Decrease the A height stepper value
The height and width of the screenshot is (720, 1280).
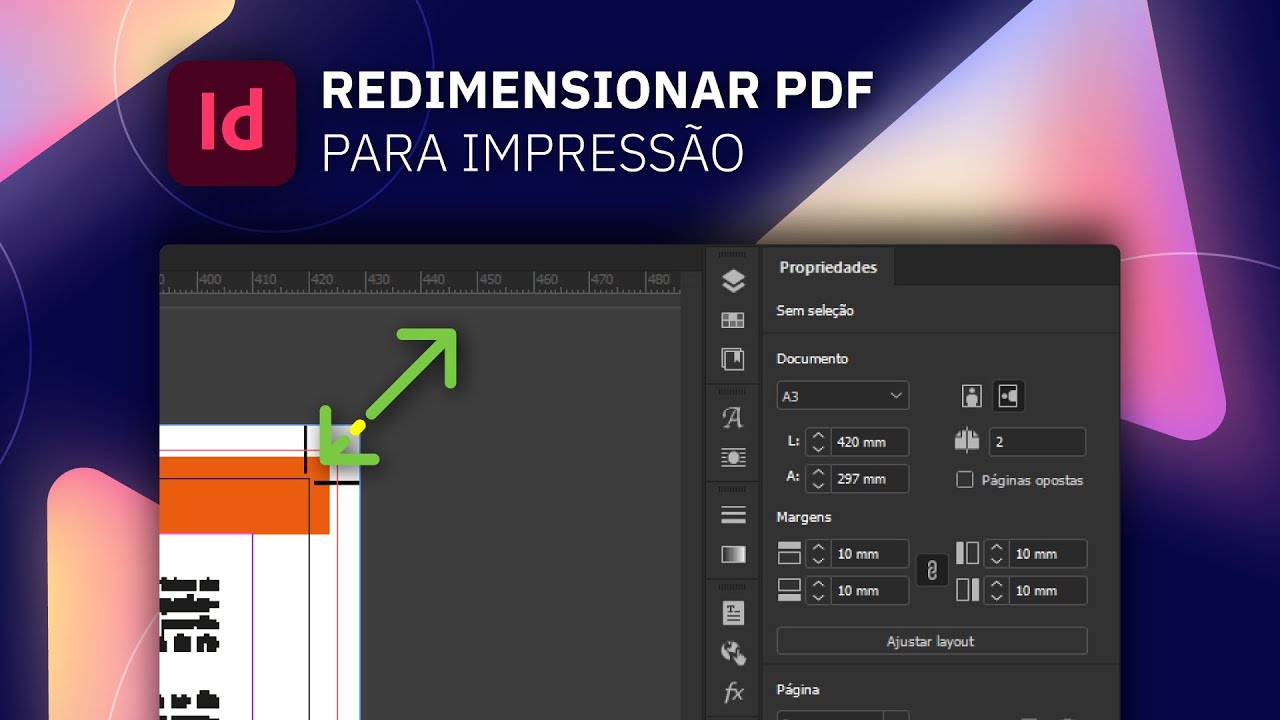tap(818, 485)
